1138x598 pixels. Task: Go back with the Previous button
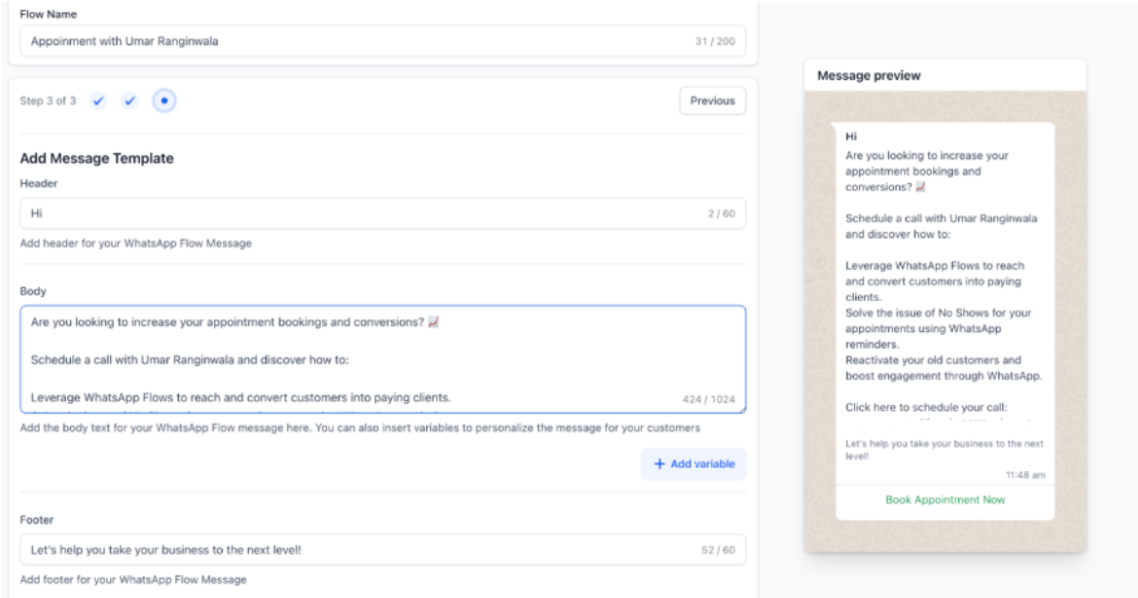tap(712, 101)
